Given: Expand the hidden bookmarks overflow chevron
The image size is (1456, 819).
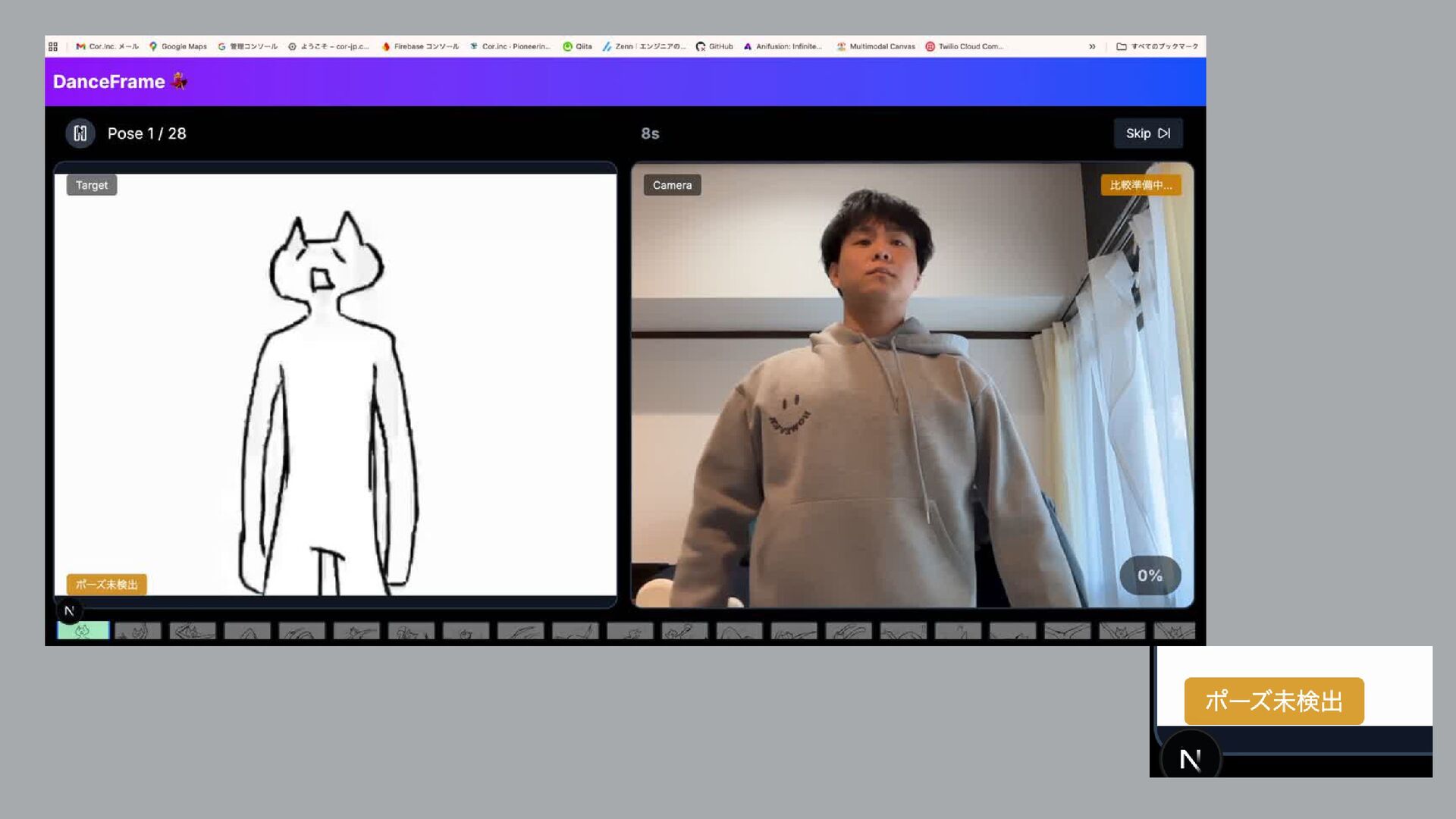Looking at the screenshot, I should click(1092, 46).
